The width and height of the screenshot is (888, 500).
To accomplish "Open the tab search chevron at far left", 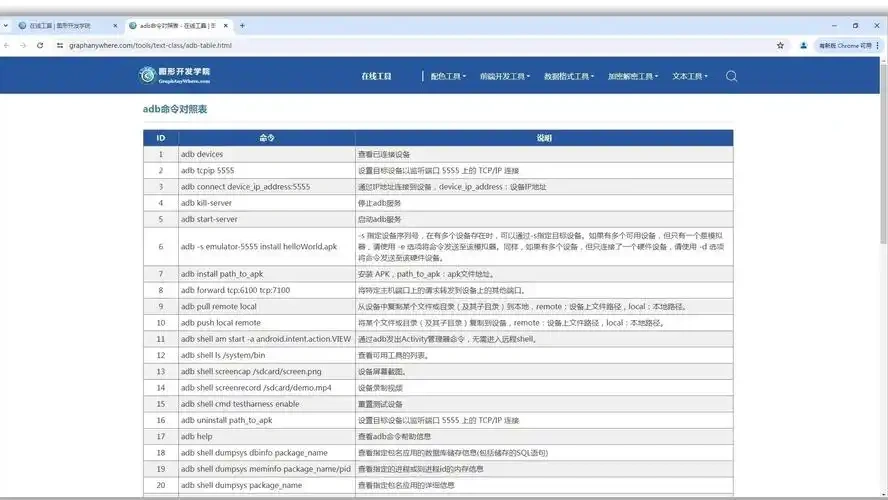I will coord(5,25).
